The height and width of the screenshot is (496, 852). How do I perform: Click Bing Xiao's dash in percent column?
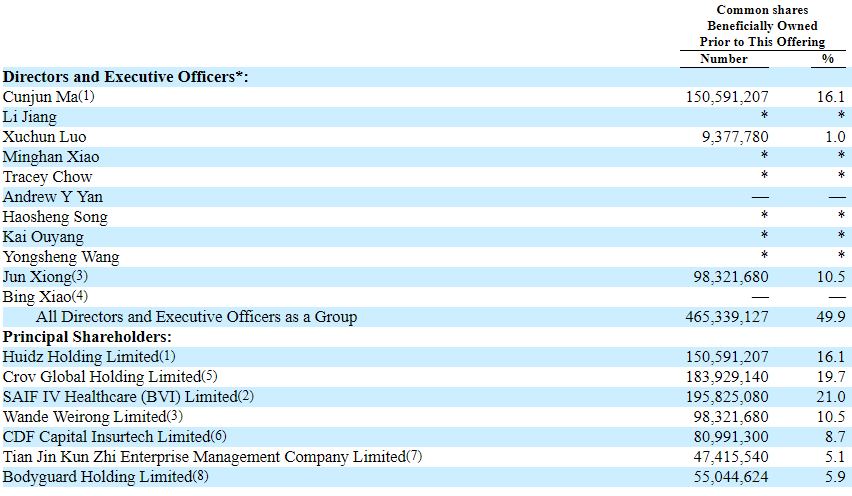(x=837, y=298)
